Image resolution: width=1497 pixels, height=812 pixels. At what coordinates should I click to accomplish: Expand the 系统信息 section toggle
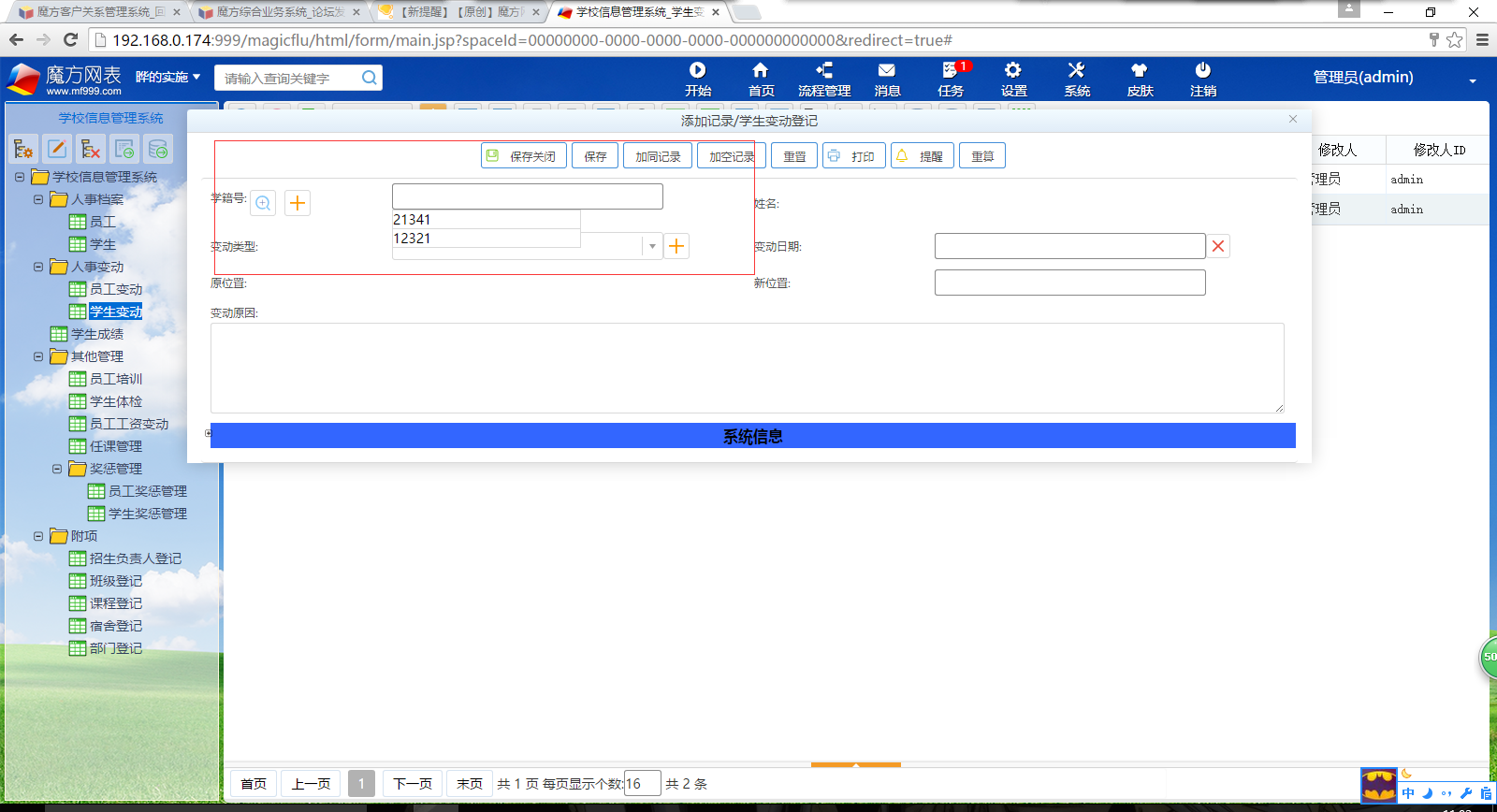pos(208,433)
